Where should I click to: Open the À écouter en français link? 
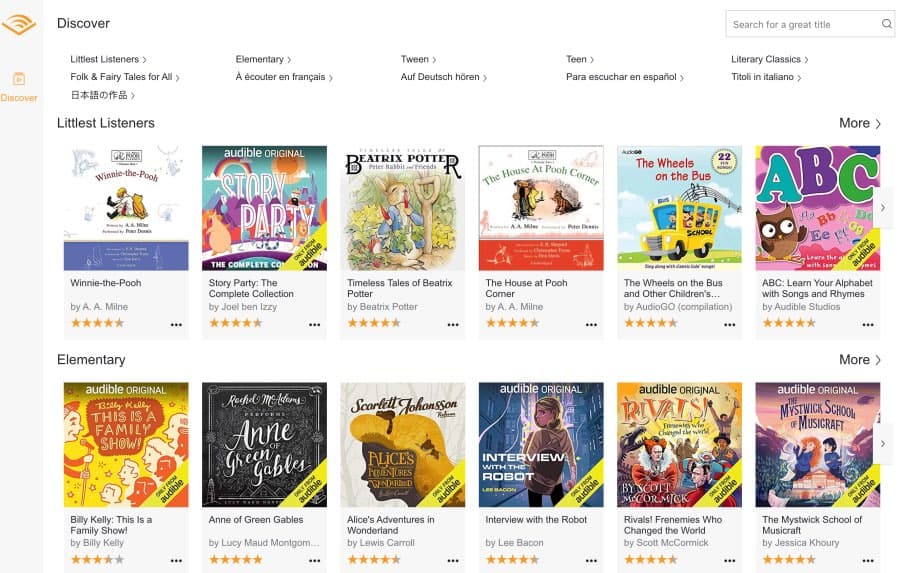[283, 77]
